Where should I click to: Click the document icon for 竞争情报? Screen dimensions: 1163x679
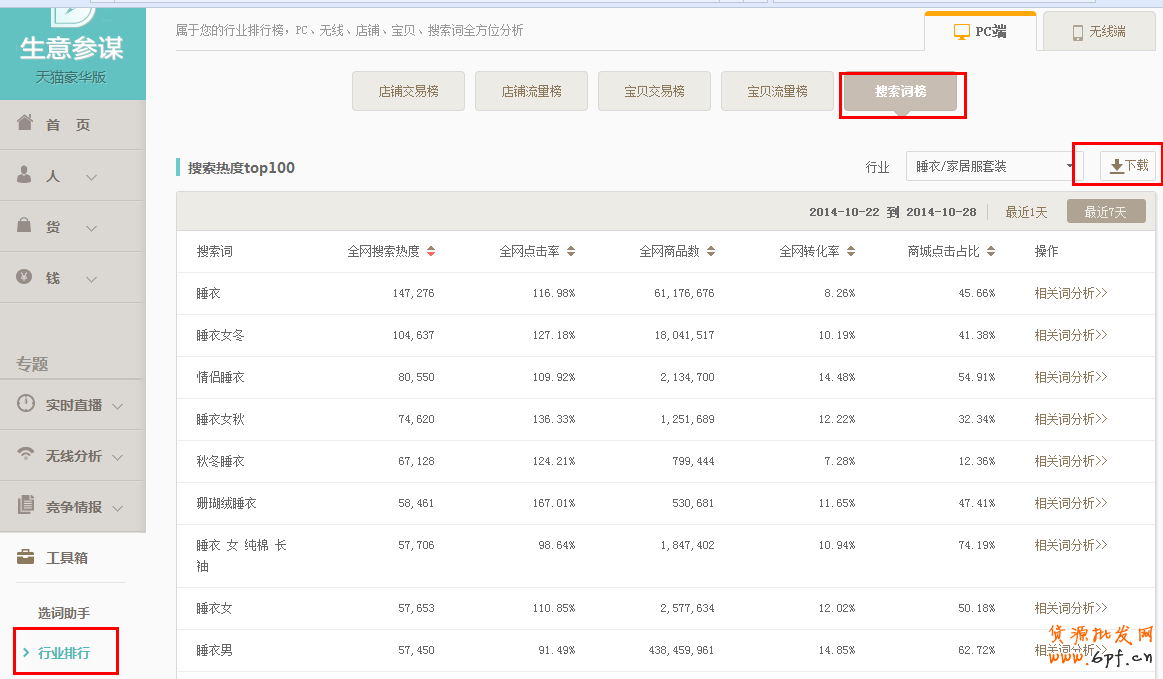tap(27, 506)
